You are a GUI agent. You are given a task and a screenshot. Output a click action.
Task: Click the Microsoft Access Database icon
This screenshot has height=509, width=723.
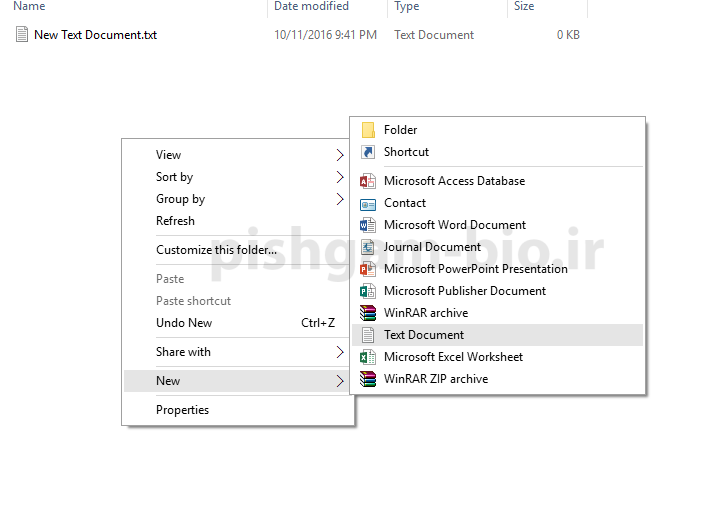pos(368,181)
